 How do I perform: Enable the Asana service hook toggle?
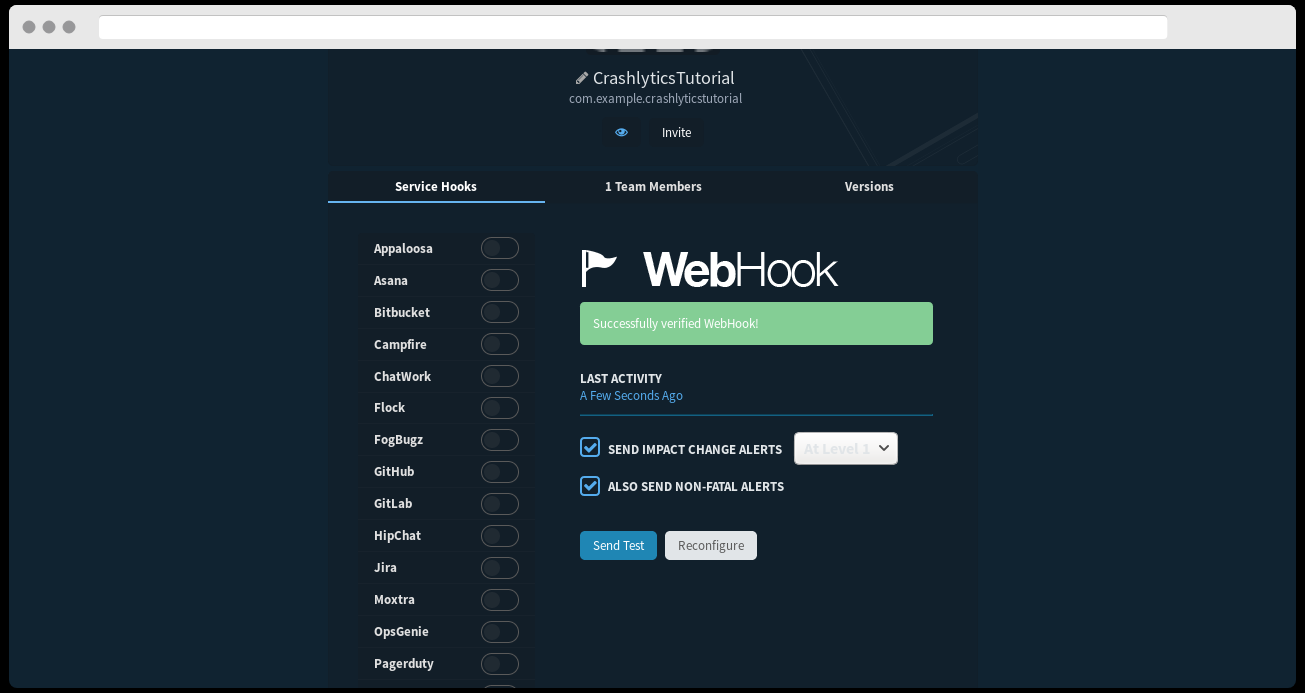[500, 280]
